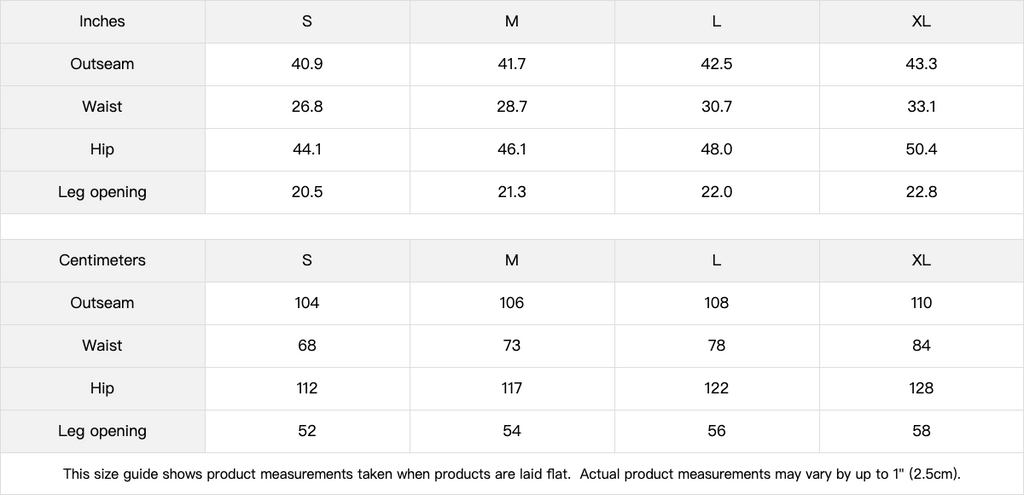Click the 22.8 leg opening value
1024x495 pixels.
921,192
